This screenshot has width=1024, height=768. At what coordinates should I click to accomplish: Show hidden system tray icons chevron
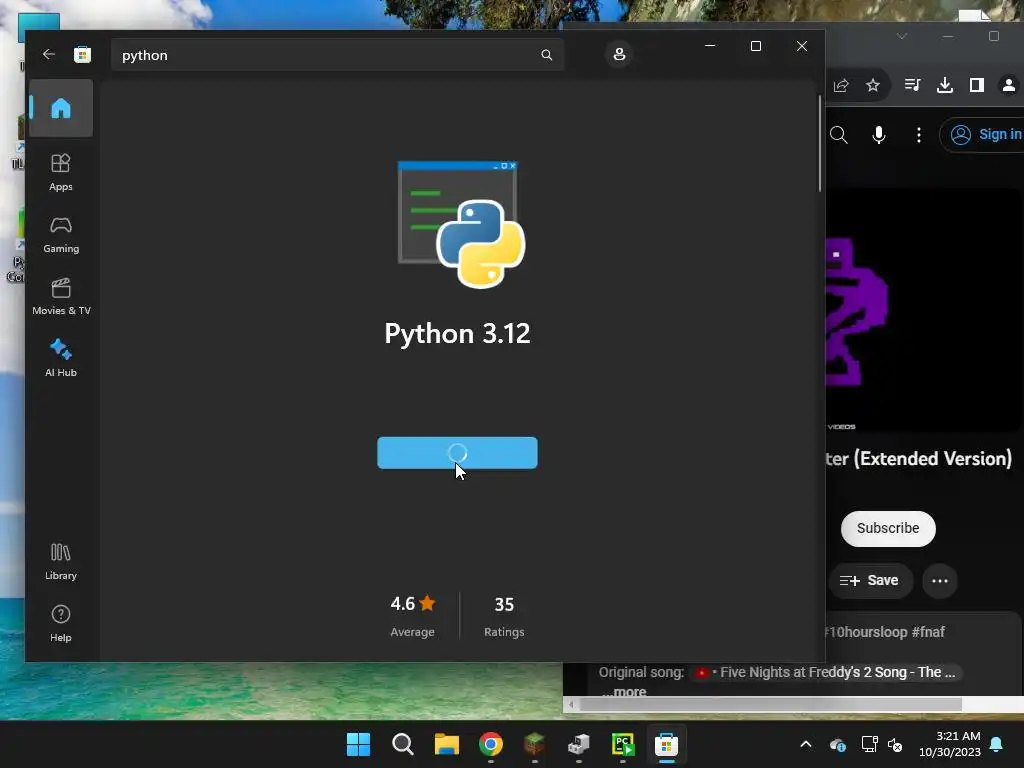tap(806, 744)
